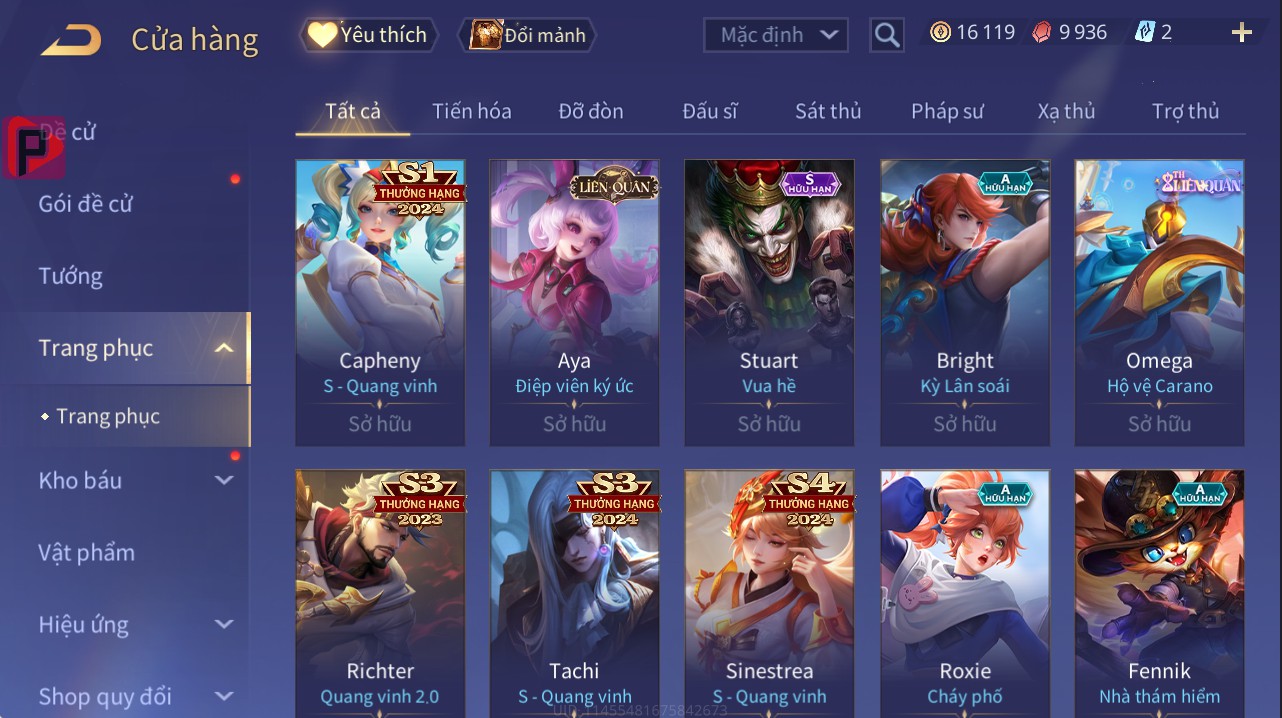Click the back arrow icon
This screenshot has width=1282, height=718.
pyautogui.click(x=70, y=40)
